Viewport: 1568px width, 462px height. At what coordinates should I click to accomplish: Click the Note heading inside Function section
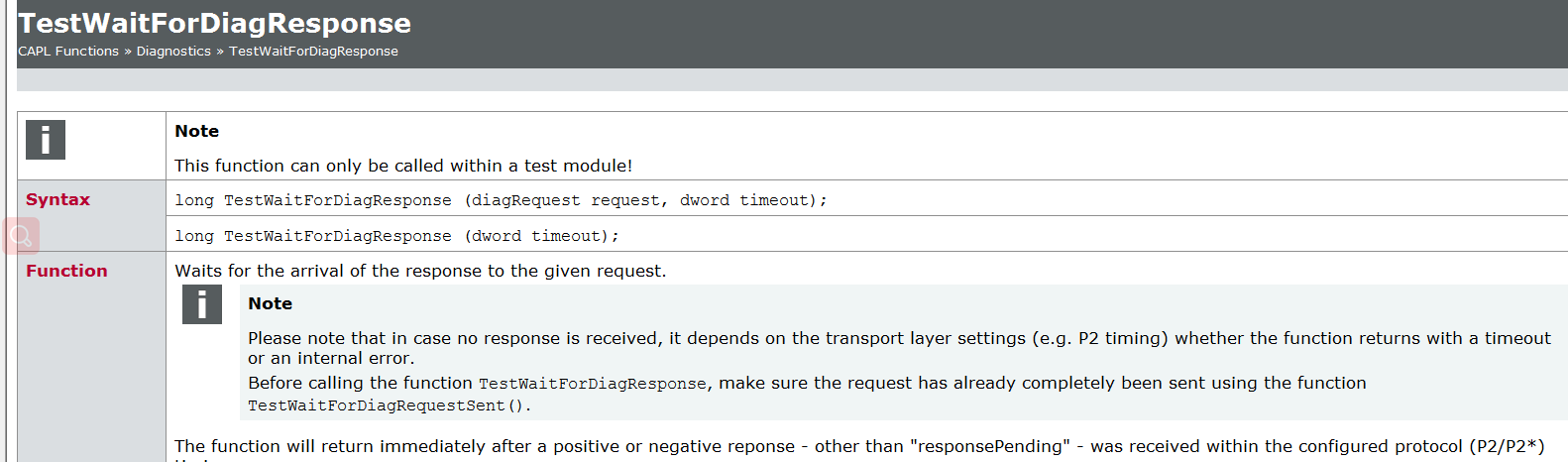tap(270, 303)
